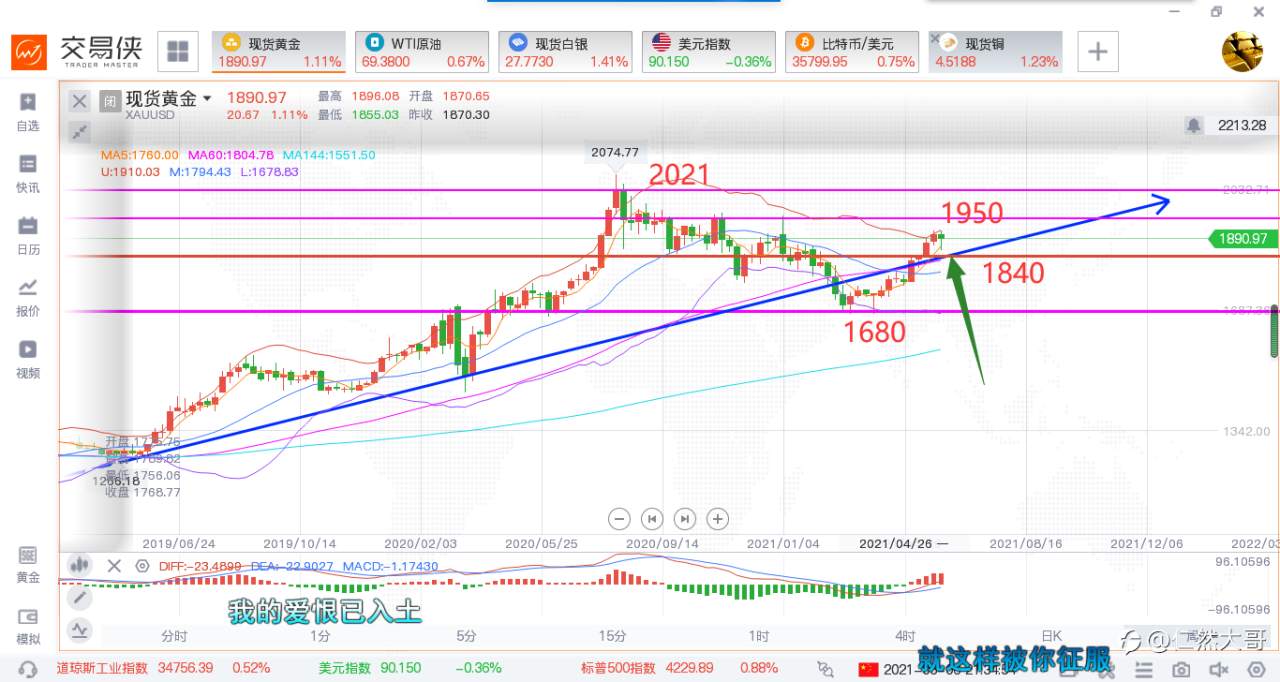Click the customer service headset icon

point(28,669)
